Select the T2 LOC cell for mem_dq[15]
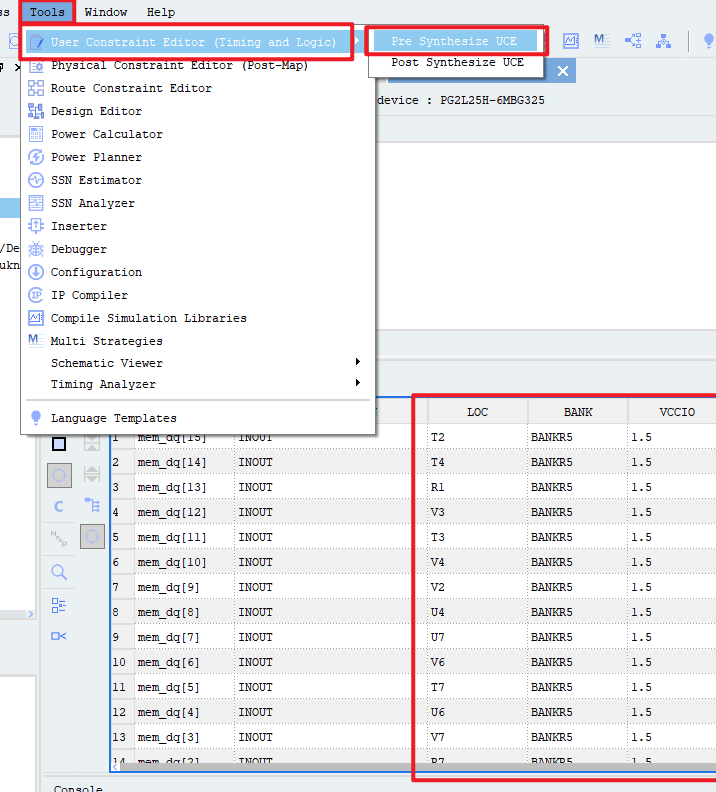Viewport: 716px width, 792px height. point(477,437)
